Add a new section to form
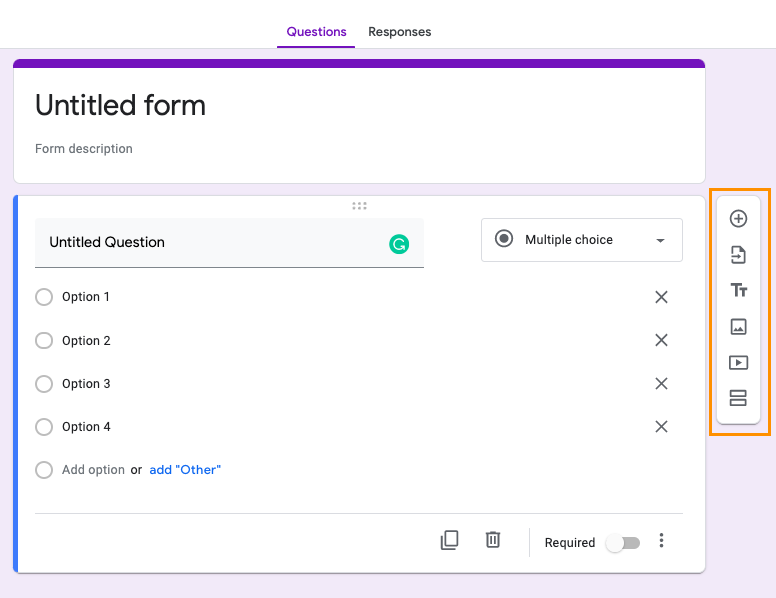Screen dimensions: 776x598 pyautogui.click(x=738, y=398)
